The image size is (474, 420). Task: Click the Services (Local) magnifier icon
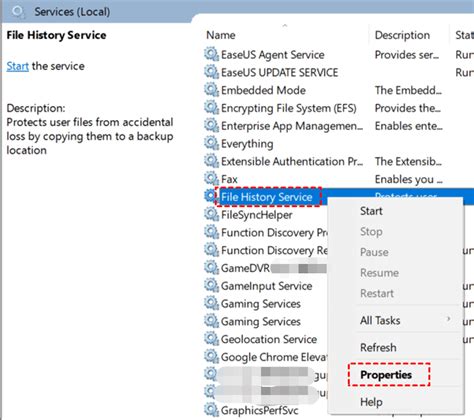coord(18,12)
